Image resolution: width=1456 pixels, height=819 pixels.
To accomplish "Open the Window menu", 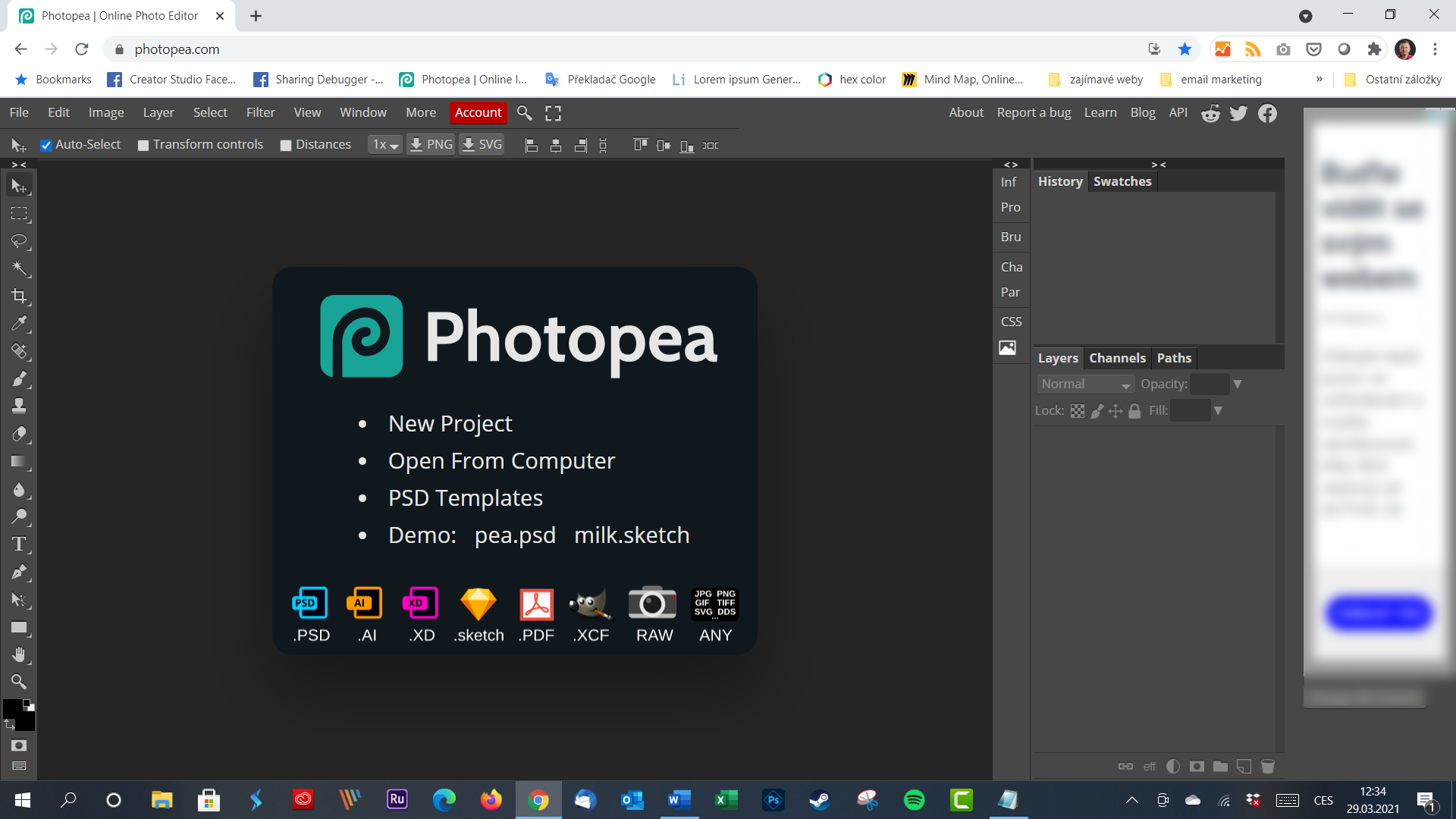I will (x=363, y=112).
